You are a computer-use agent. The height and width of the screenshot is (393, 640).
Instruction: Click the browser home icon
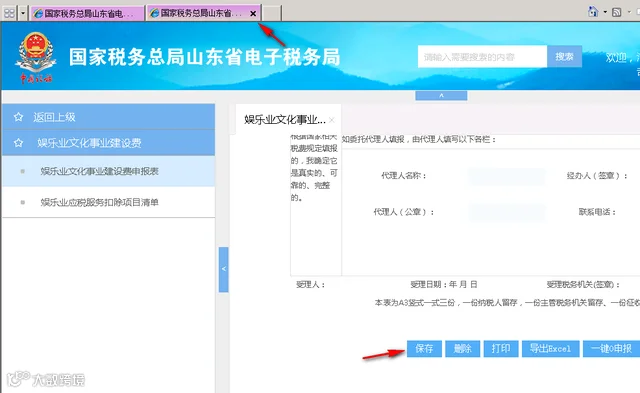point(593,11)
